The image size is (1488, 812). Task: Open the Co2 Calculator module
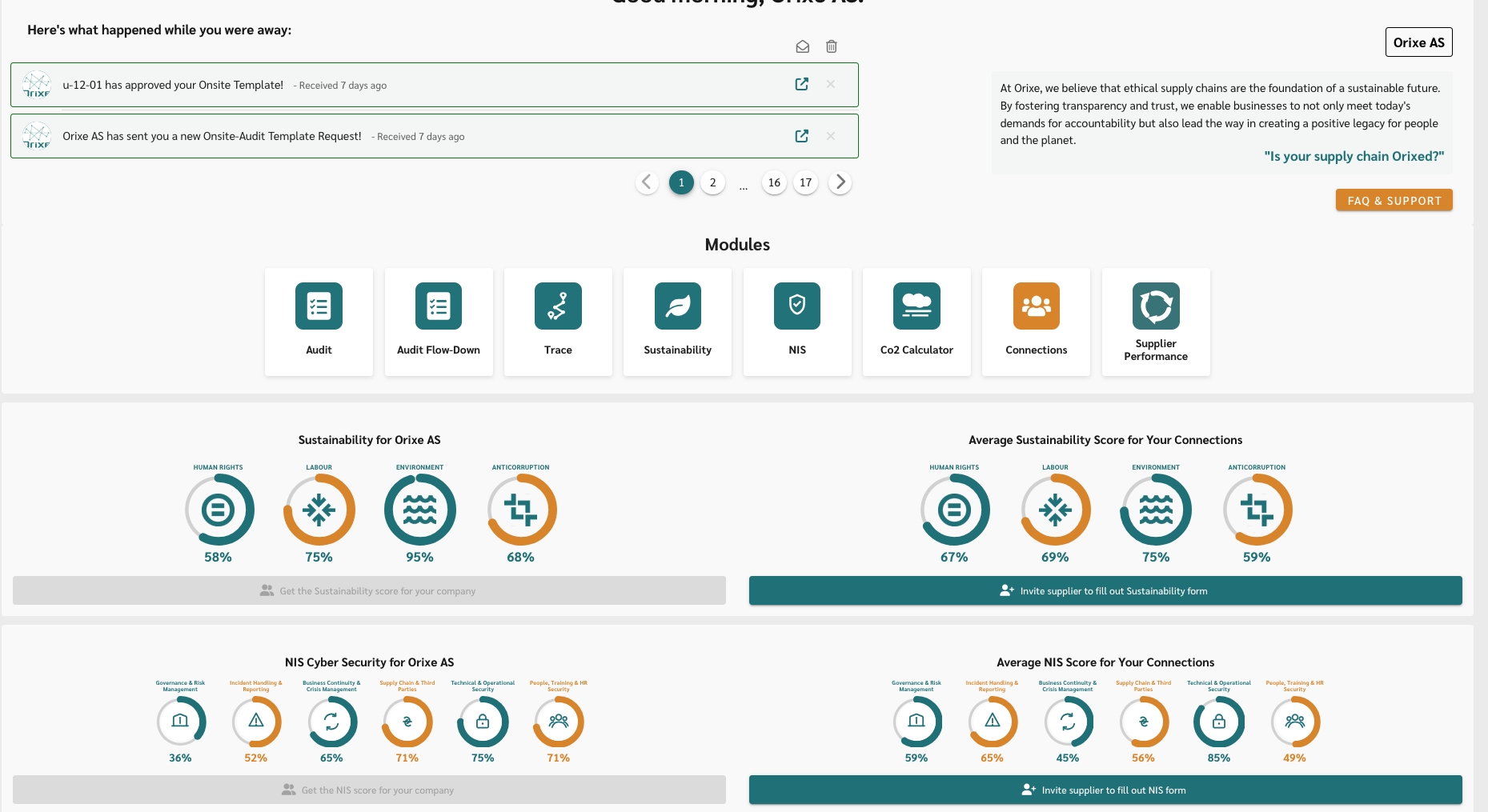coord(916,322)
